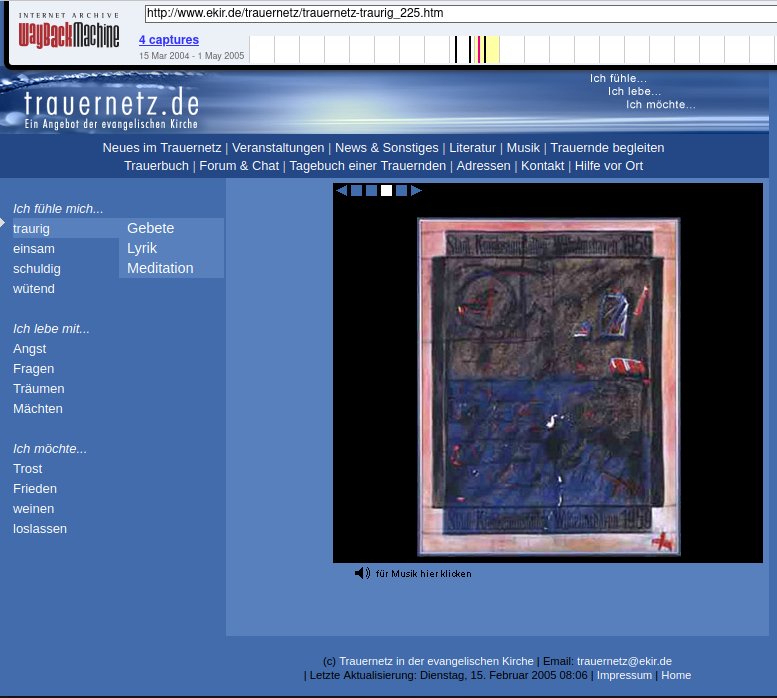Open Adressen link
777x698 pixels.
pos(483,165)
